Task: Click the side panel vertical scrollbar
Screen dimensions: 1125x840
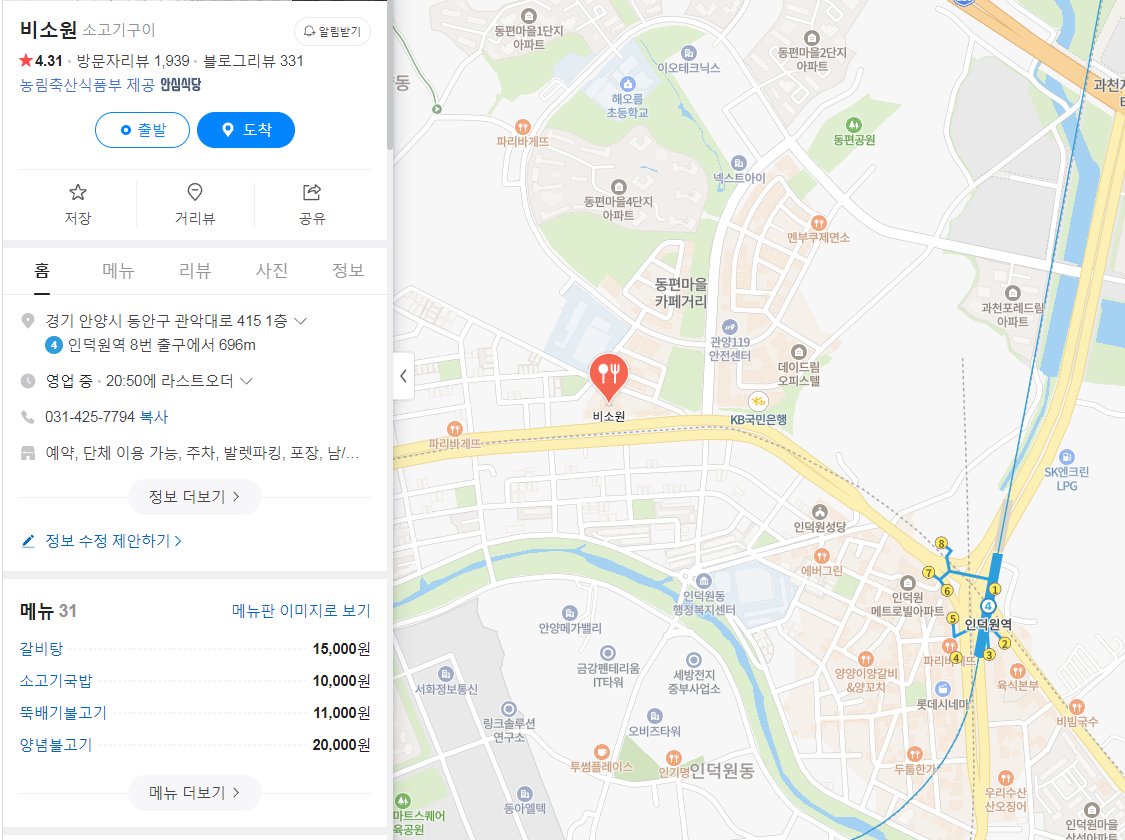Action: point(390,75)
